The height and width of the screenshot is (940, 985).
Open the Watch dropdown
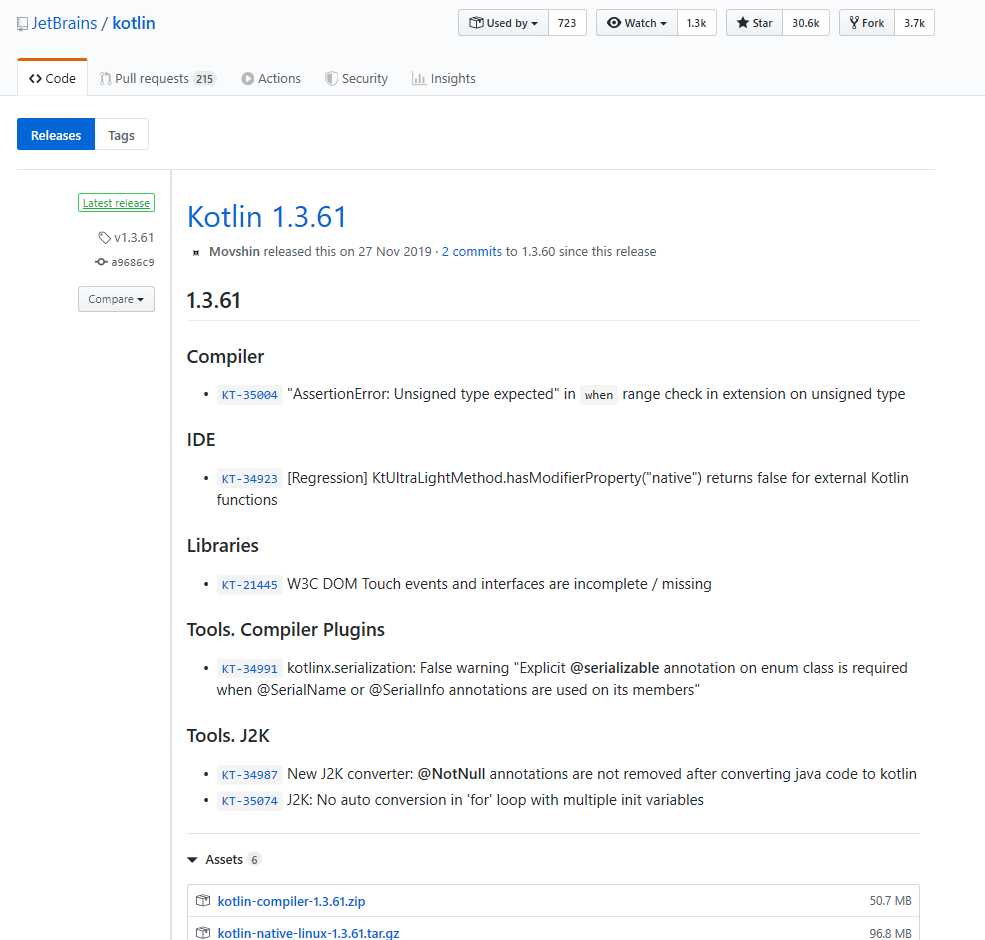tap(636, 23)
